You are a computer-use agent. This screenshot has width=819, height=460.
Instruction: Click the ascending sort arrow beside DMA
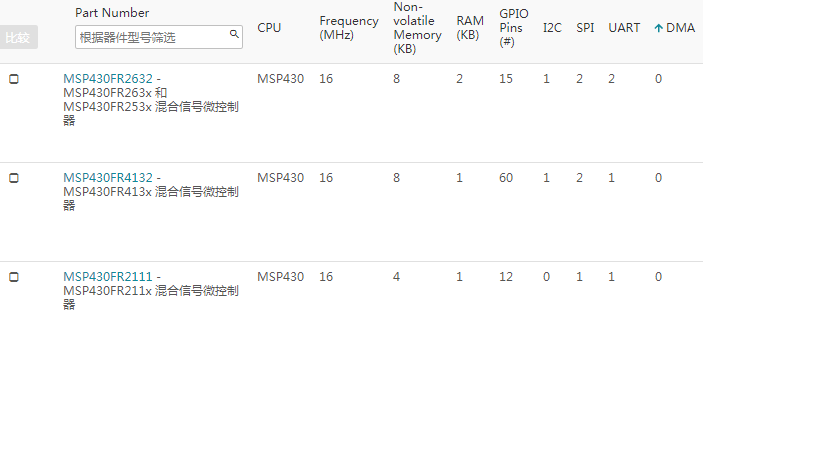pyautogui.click(x=658, y=28)
